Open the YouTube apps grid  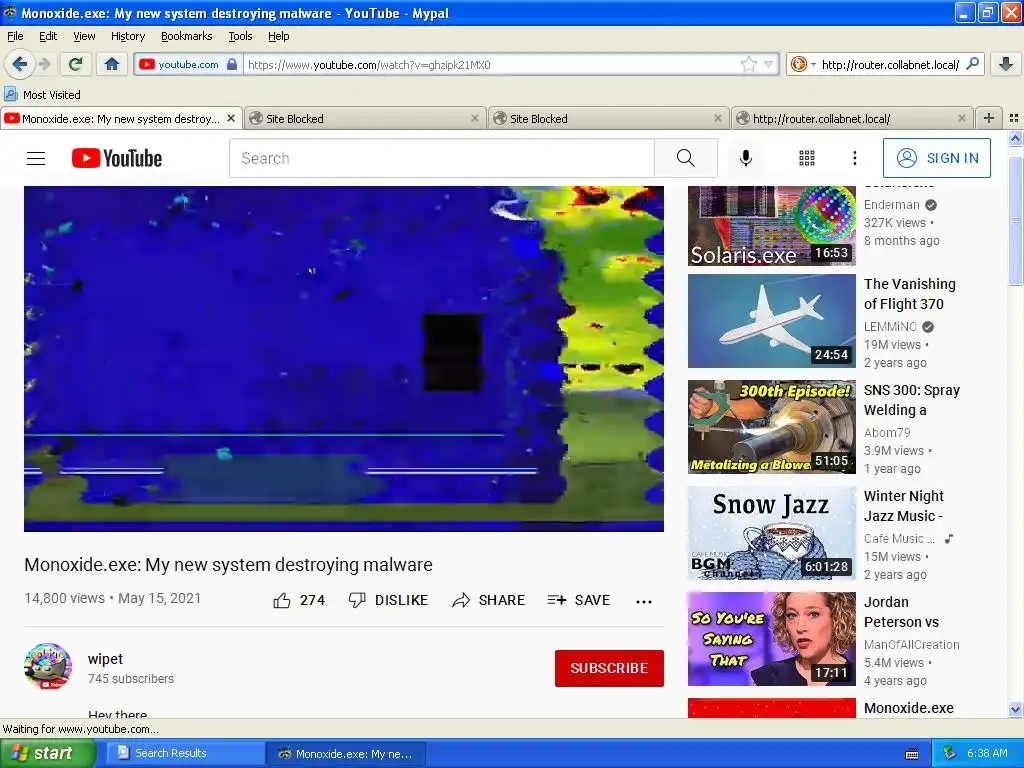807,158
